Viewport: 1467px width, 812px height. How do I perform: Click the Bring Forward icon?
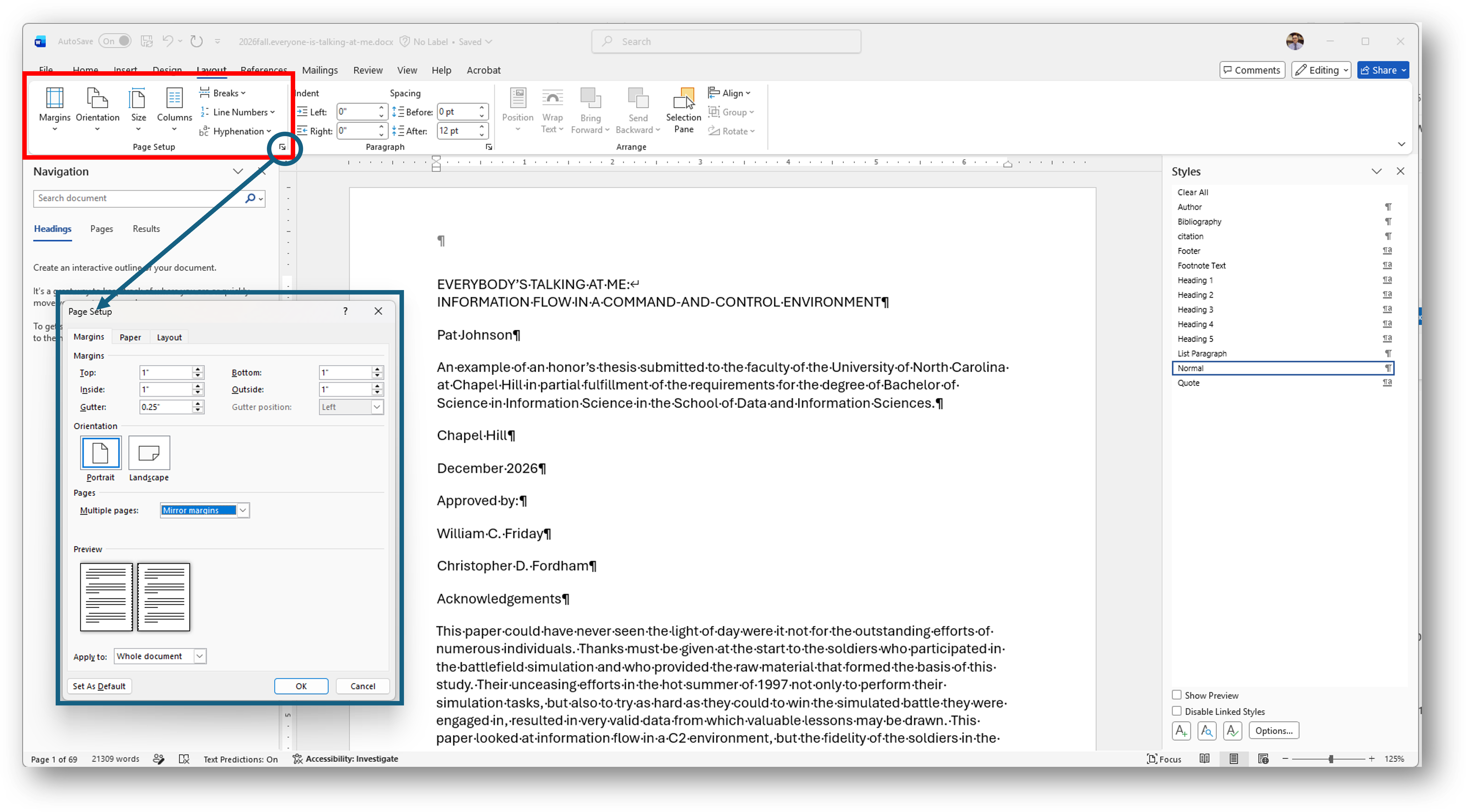pyautogui.click(x=591, y=98)
